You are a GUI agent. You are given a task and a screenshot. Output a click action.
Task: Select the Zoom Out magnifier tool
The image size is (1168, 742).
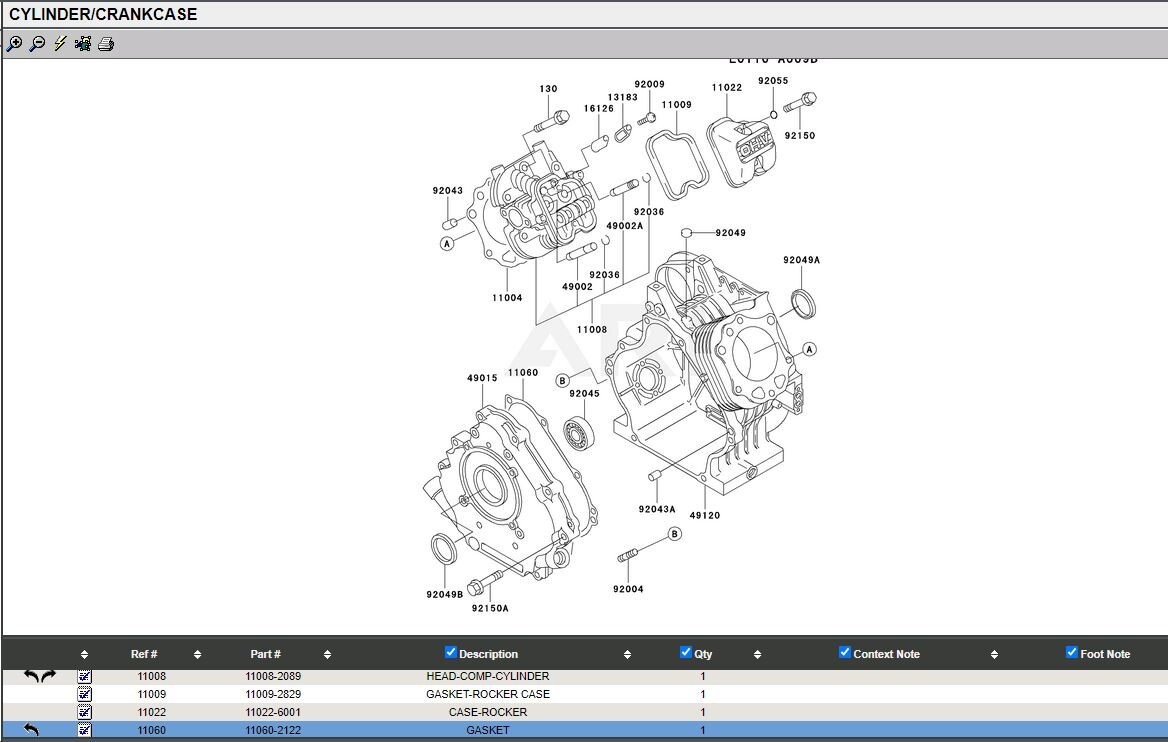click(x=36, y=44)
